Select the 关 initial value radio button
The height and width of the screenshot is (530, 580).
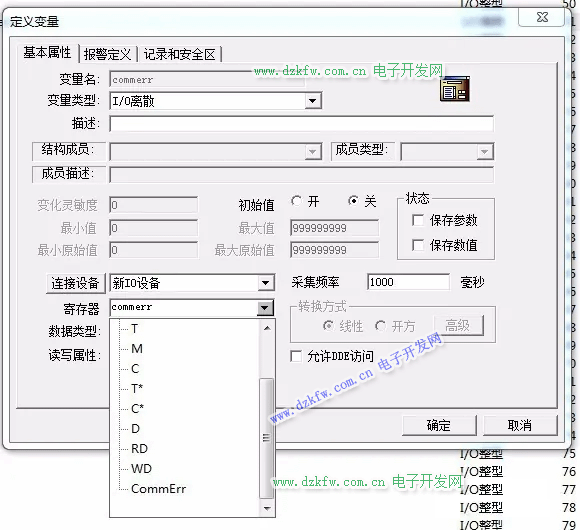pyautogui.click(x=353, y=201)
